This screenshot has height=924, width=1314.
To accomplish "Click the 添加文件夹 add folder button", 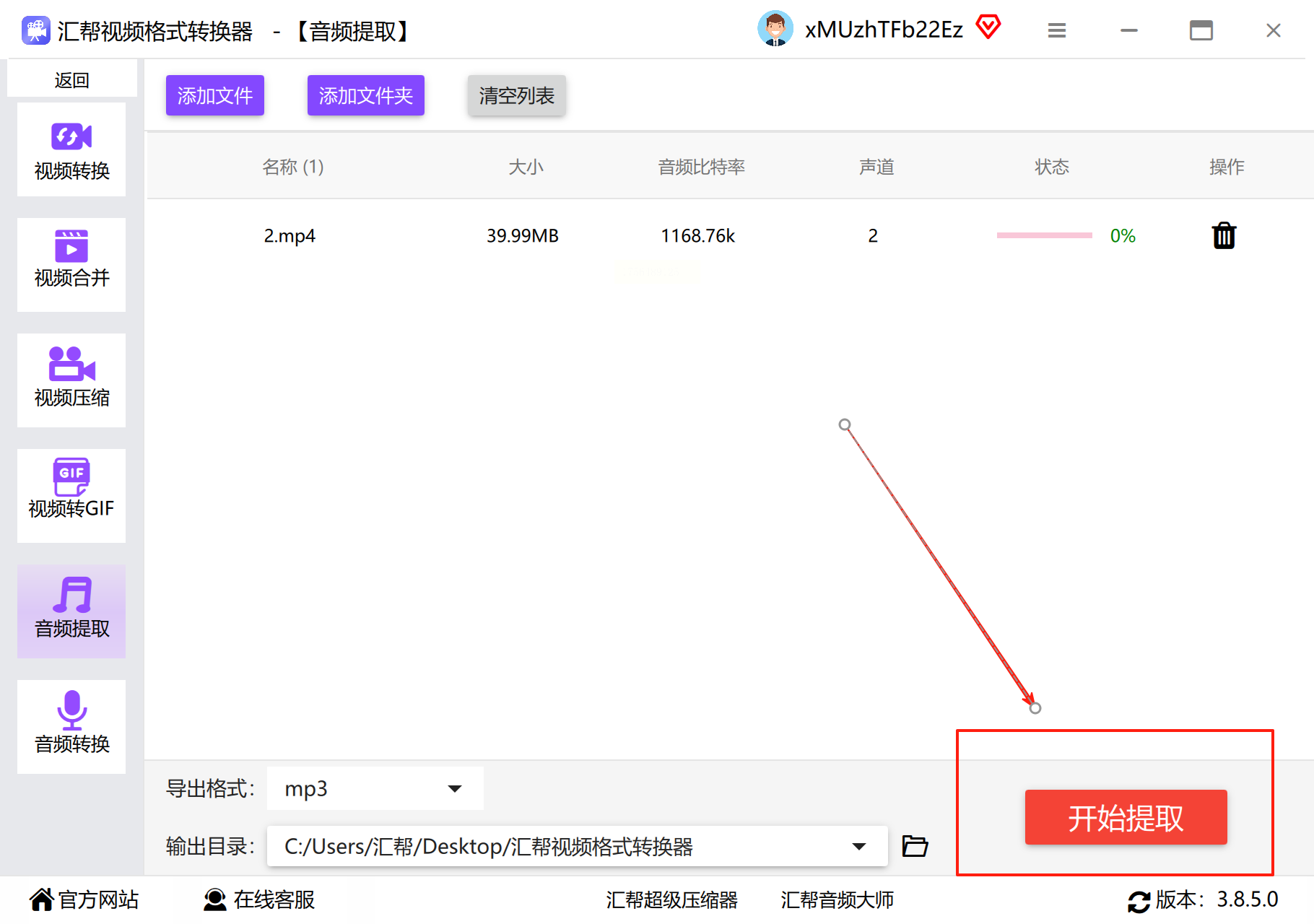I will point(366,95).
